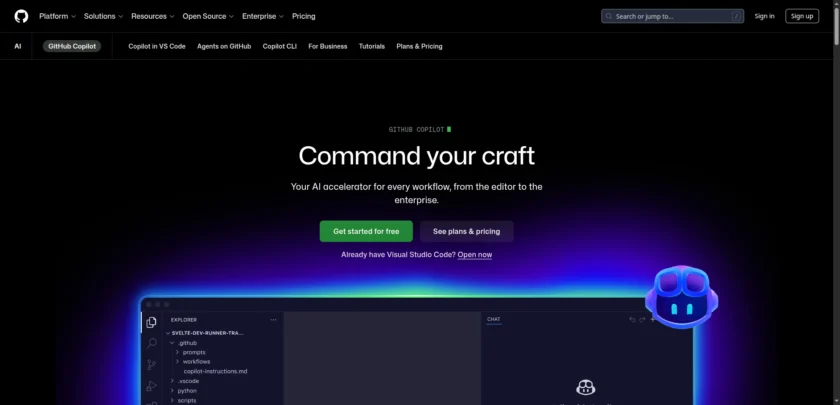Expand the python folder
The width and height of the screenshot is (840, 405).
point(184,391)
